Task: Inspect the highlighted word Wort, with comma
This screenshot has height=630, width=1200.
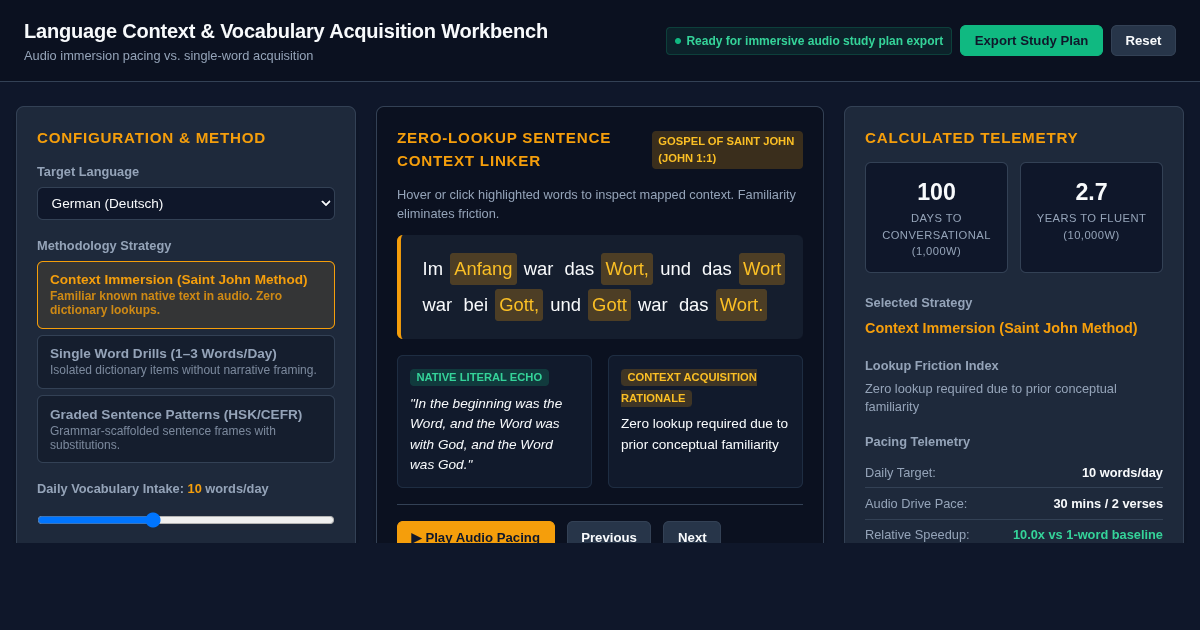Action: (627, 269)
